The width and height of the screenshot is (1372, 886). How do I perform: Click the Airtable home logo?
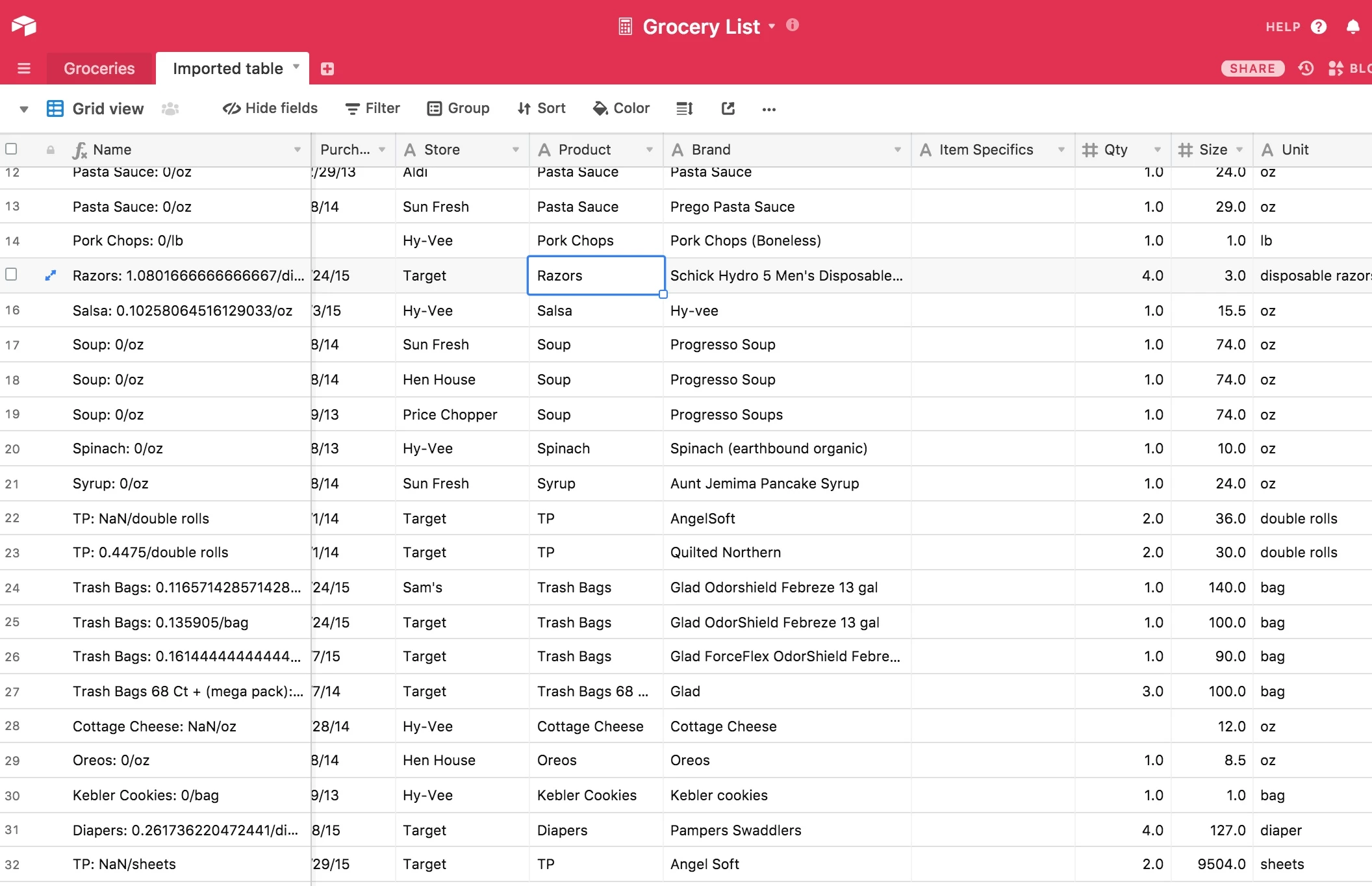(x=24, y=26)
